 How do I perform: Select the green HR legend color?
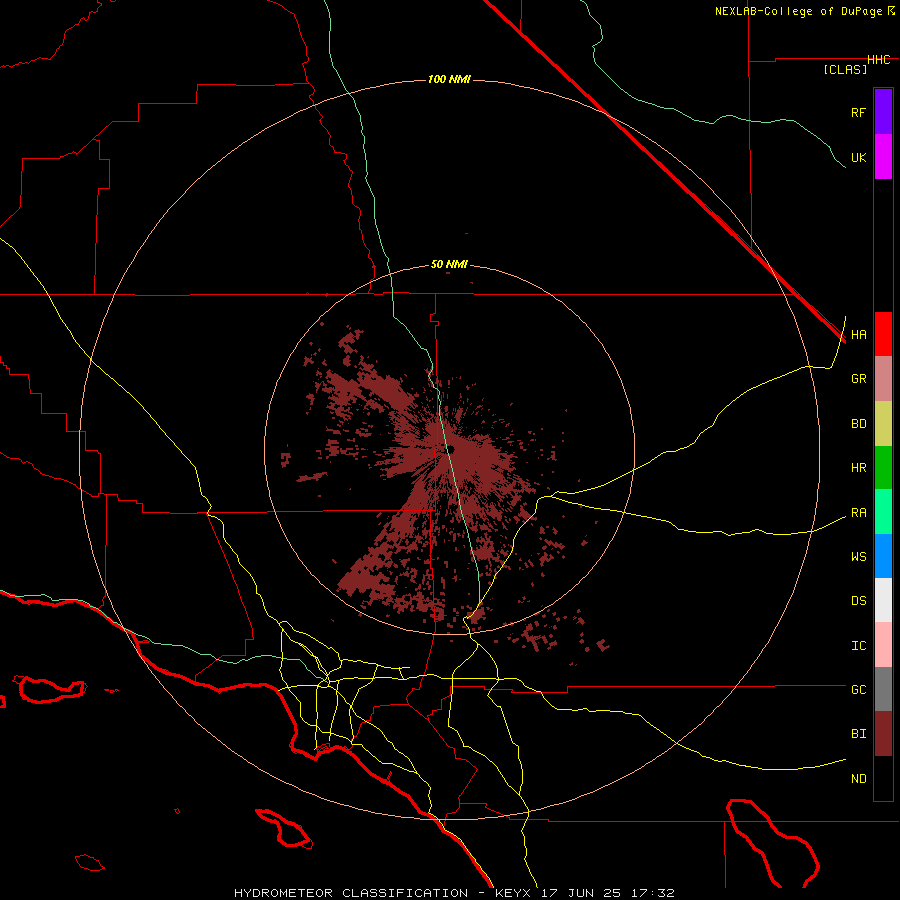click(883, 468)
